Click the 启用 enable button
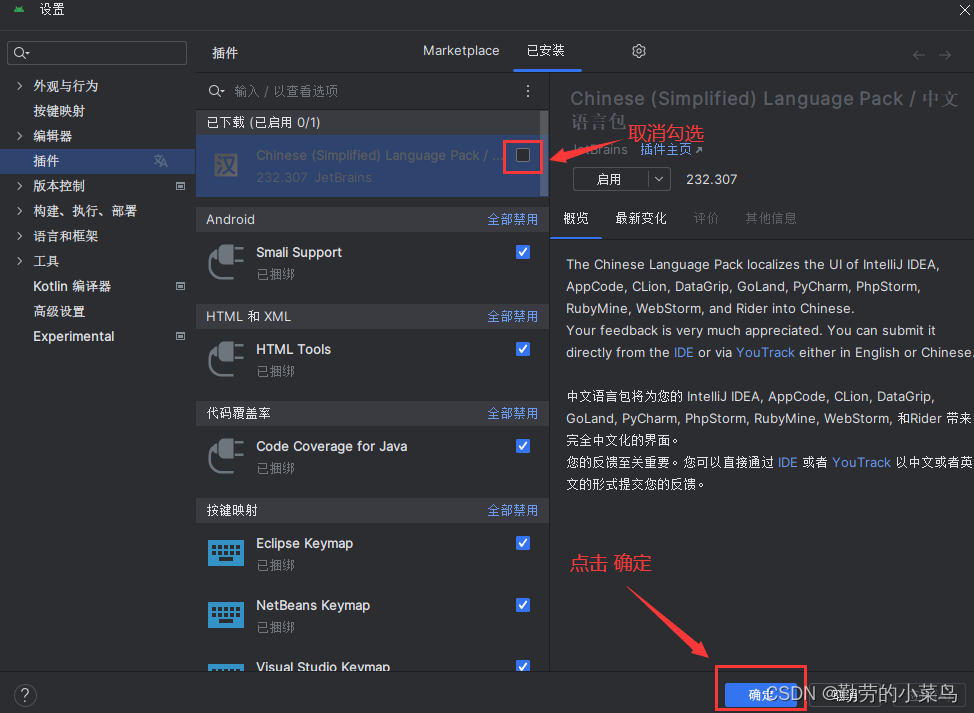Viewport: 974px width, 713px height. [610, 179]
